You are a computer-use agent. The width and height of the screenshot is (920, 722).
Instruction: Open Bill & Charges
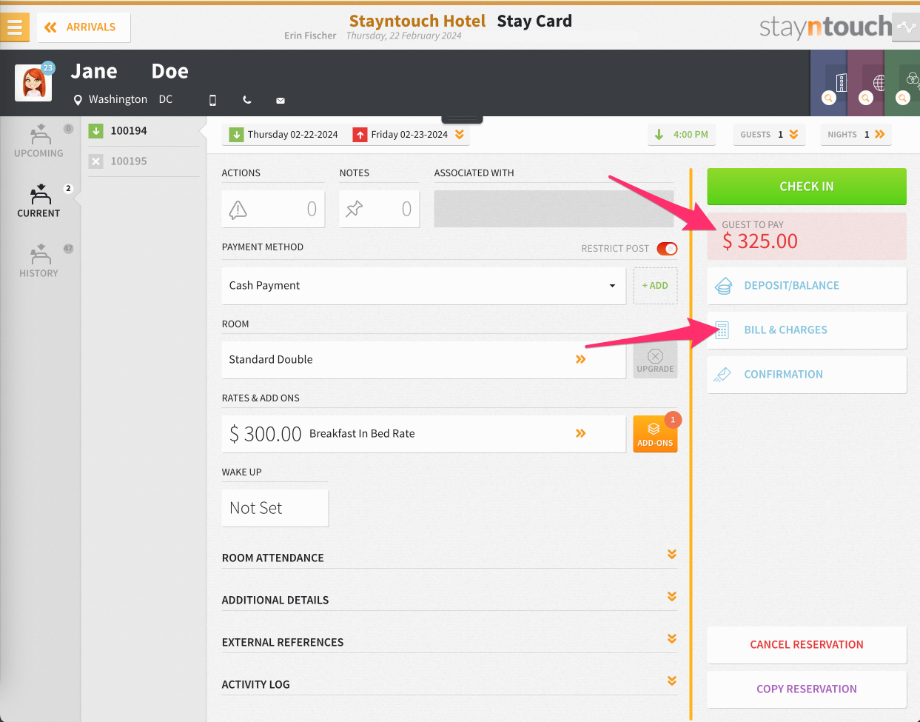pos(807,330)
